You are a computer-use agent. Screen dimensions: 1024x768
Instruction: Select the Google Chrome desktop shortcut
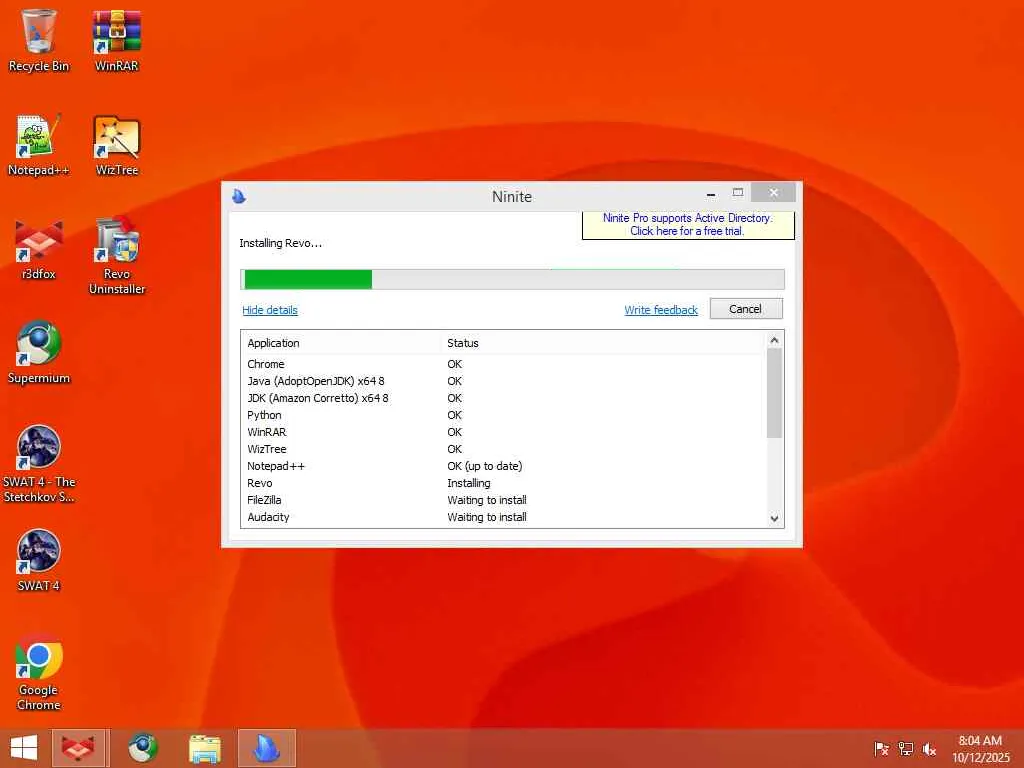coord(39,673)
